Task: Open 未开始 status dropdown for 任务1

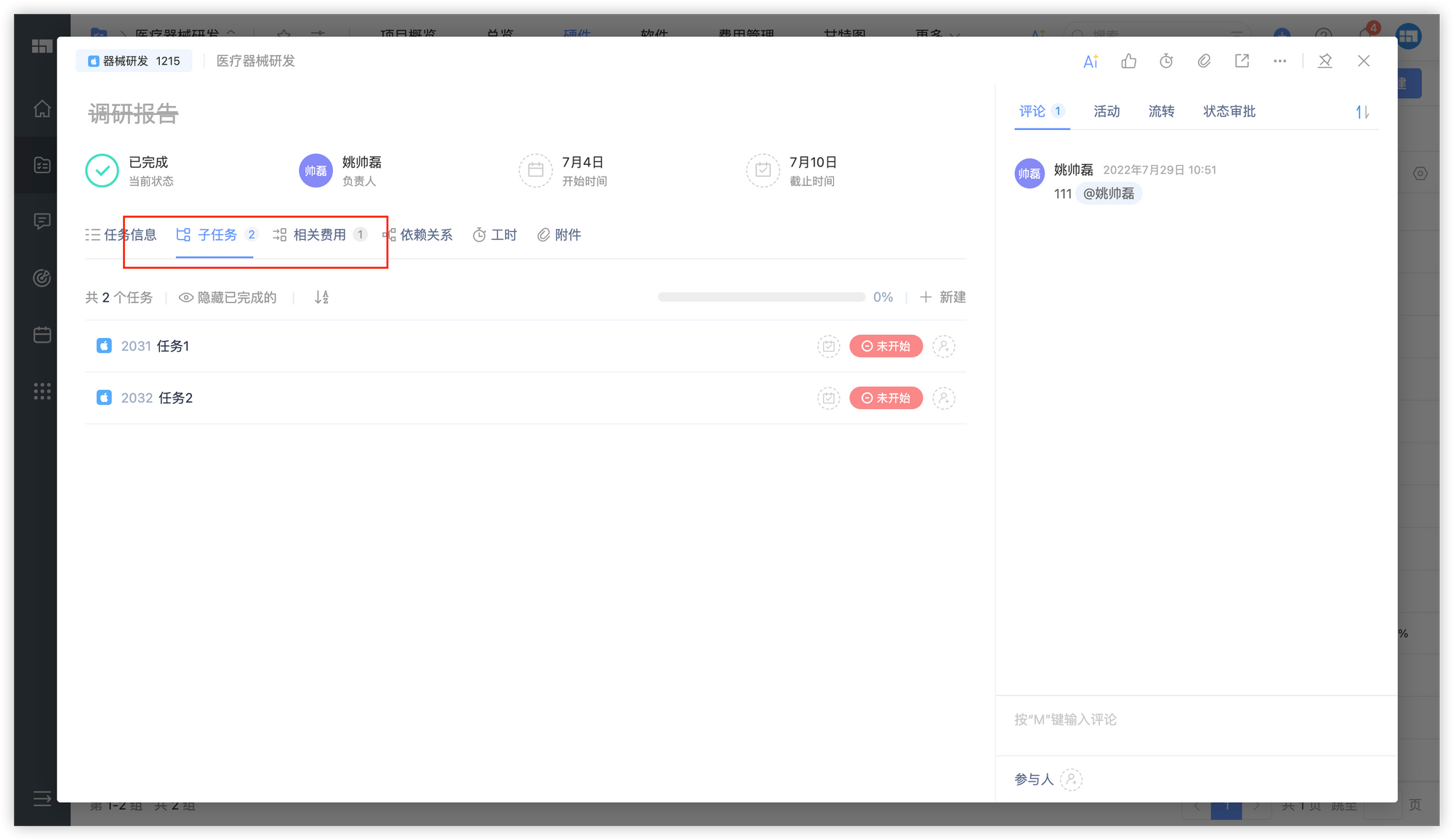Action: click(x=885, y=347)
